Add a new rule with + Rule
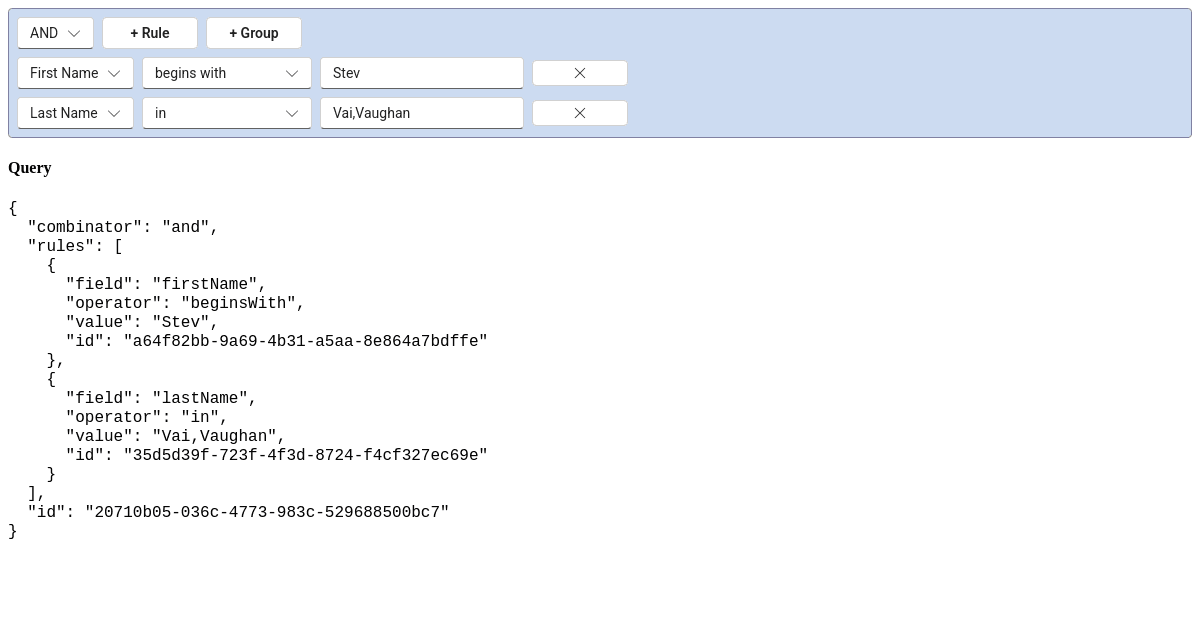Image resolution: width=1200 pixels, height=630 pixels. pos(150,33)
